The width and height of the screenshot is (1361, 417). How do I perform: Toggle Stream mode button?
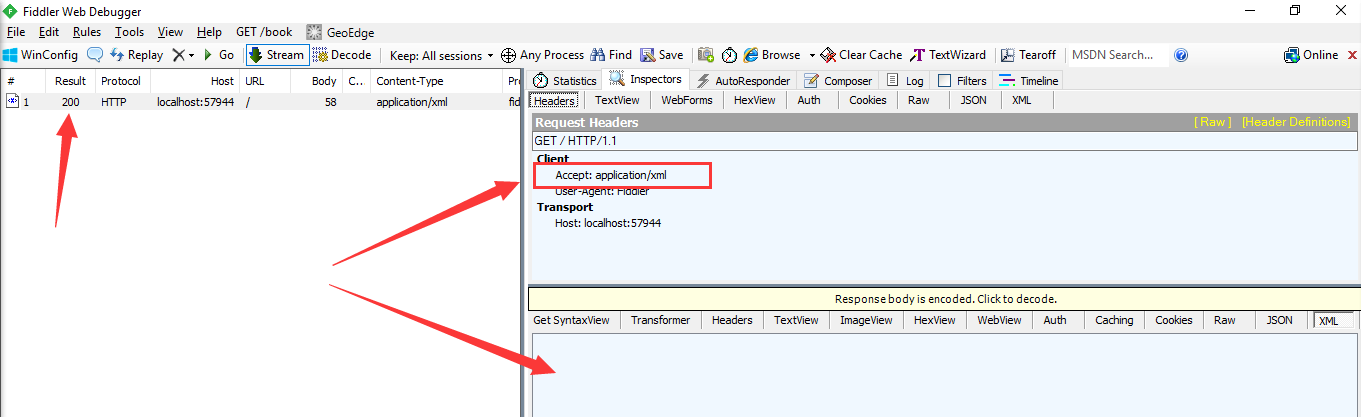pos(276,55)
